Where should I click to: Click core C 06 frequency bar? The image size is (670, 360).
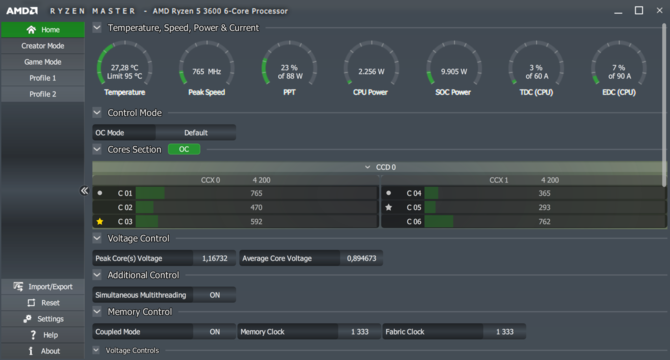click(545, 221)
